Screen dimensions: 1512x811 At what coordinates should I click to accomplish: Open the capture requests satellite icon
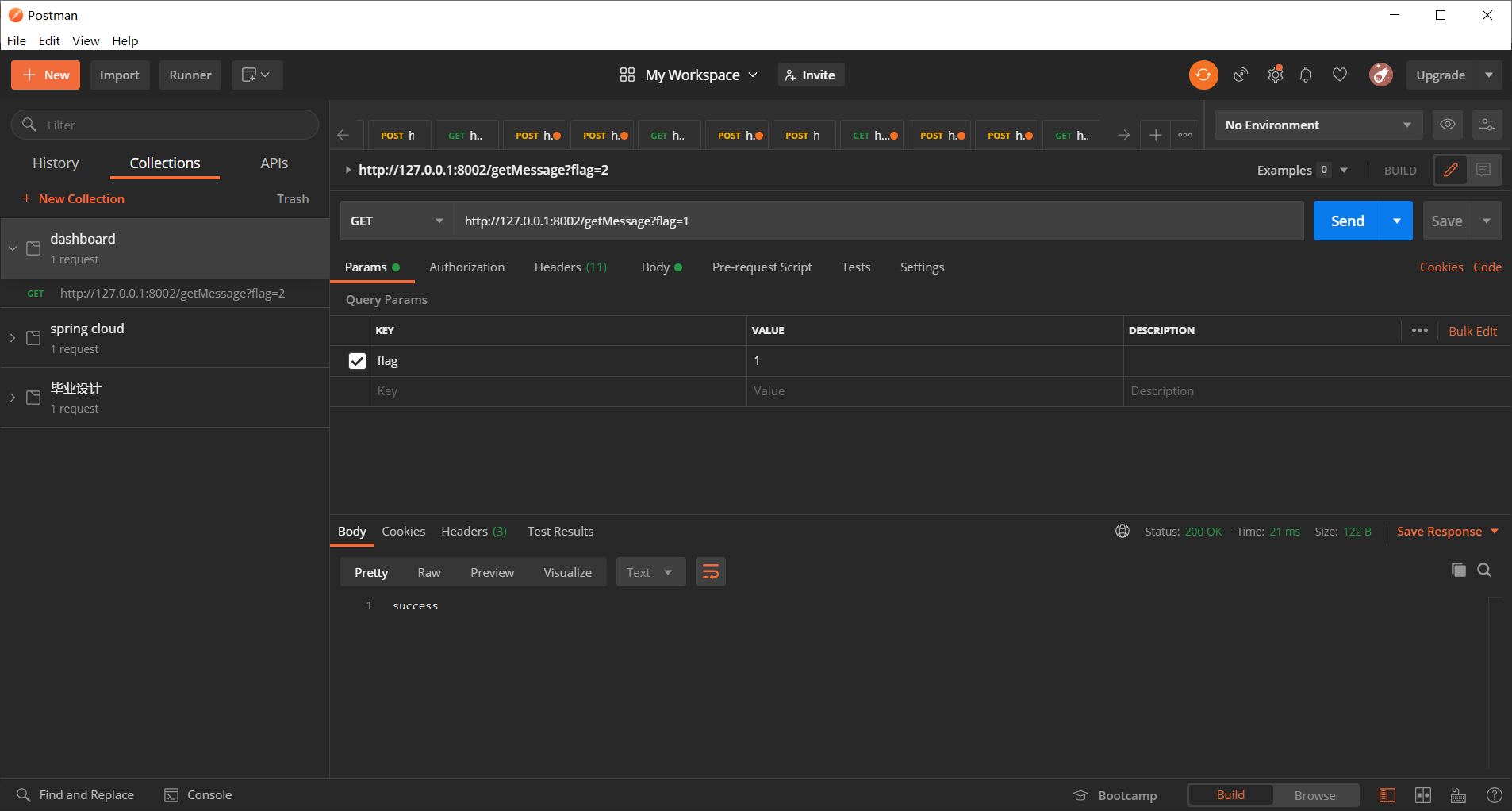pos(1241,75)
